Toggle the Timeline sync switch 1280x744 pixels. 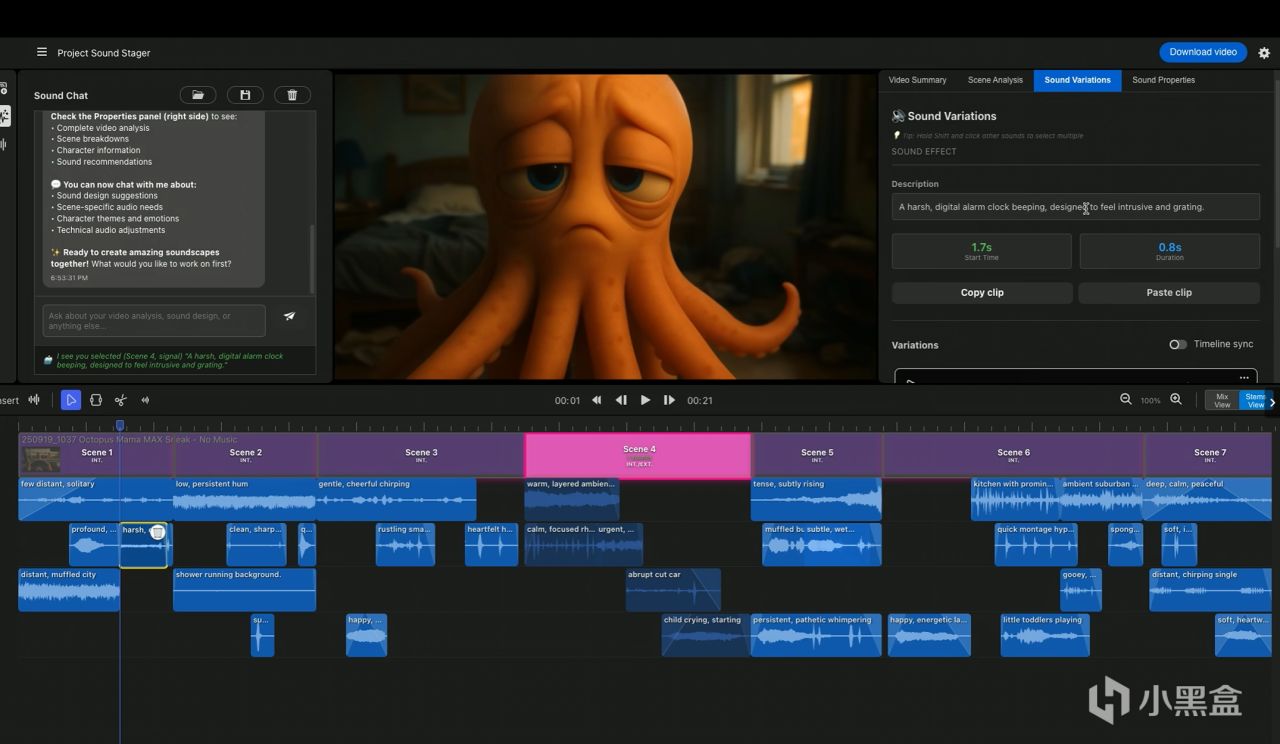(1178, 344)
